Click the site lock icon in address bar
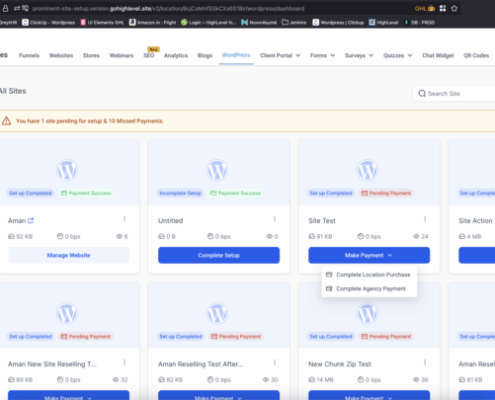Viewport: 495px width, 400px height. (x=5, y=8)
